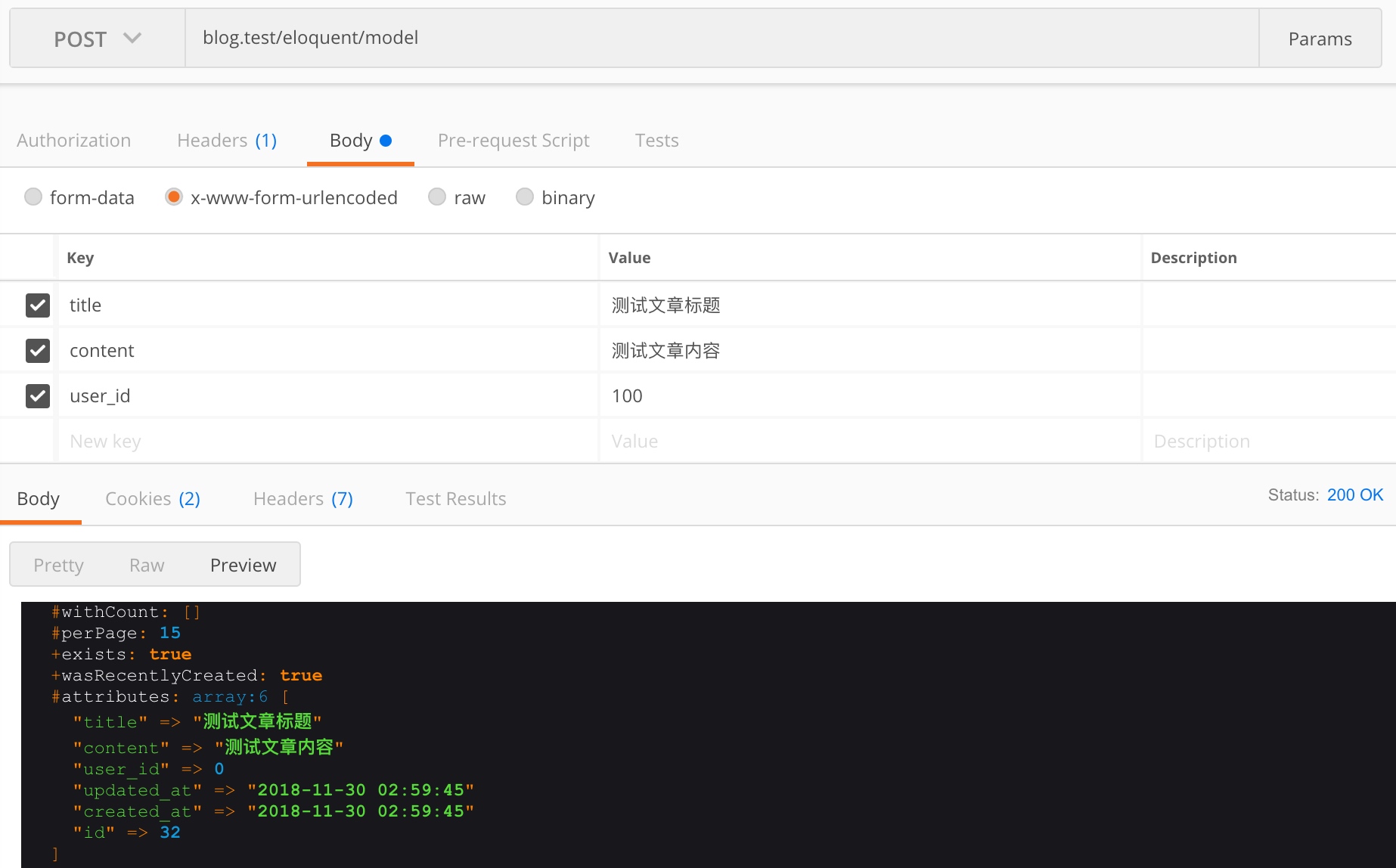
Task: Switch response view to Raw
Action: pos(147,565)
